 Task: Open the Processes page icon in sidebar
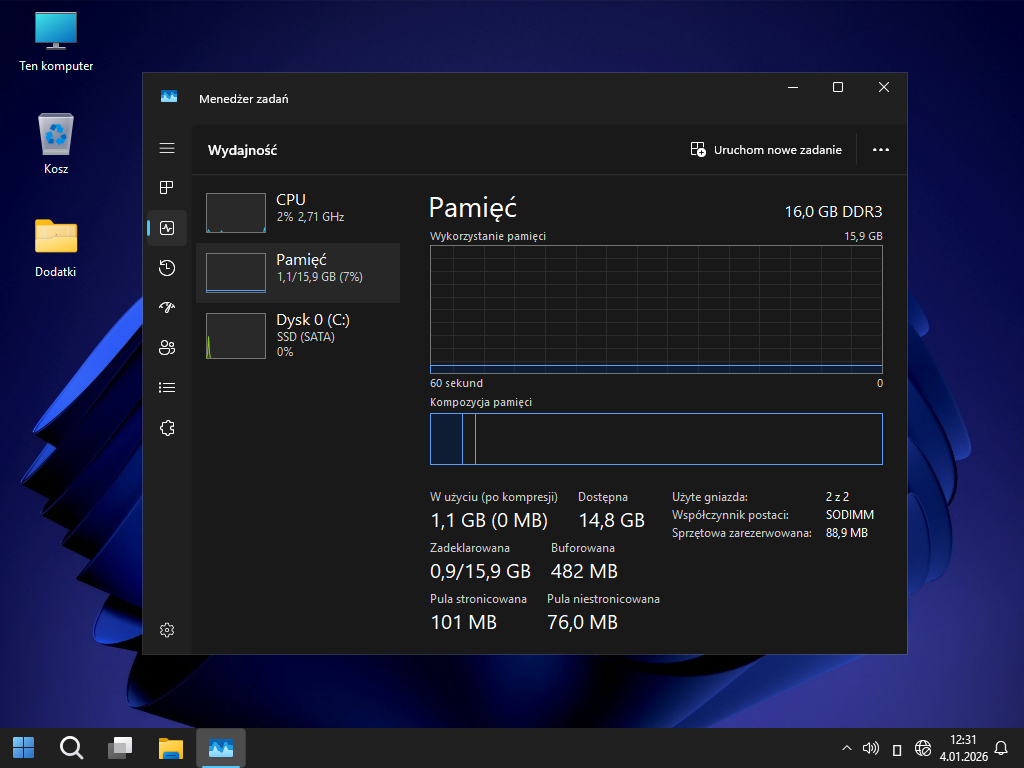(167, 188)
